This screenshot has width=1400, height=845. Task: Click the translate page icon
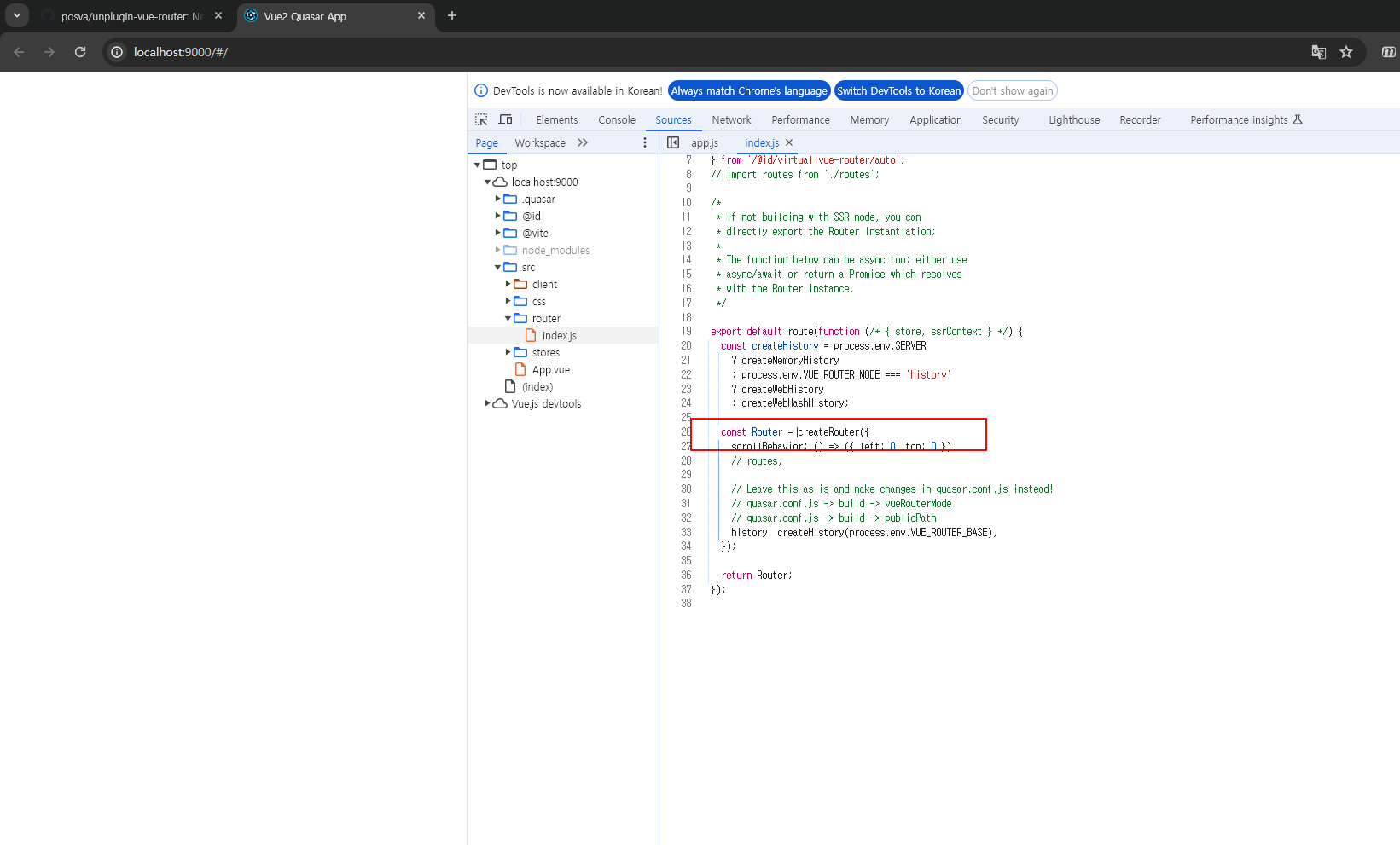click(x=1319, y=52)
